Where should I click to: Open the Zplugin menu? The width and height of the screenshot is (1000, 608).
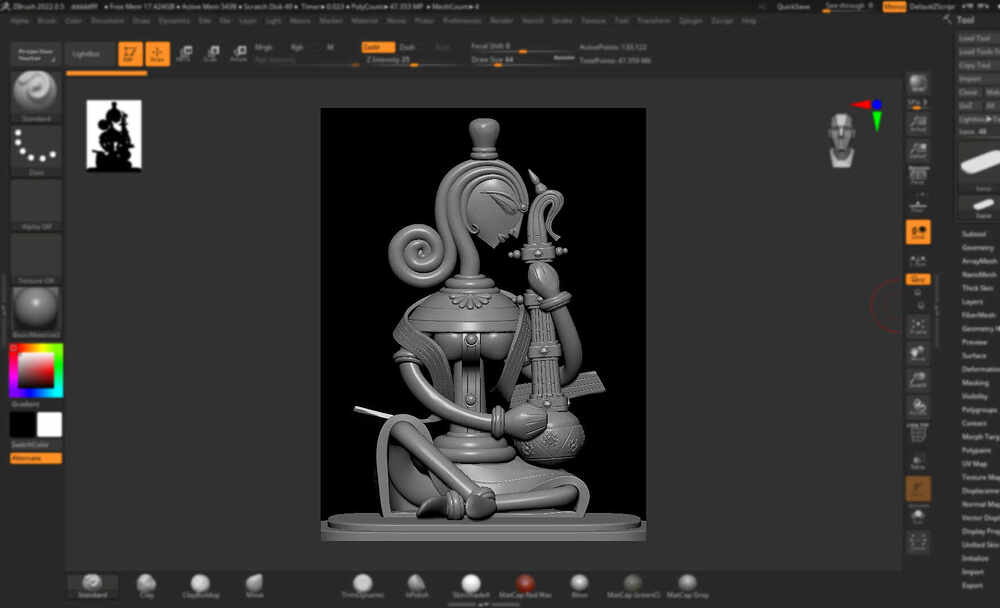(x=690, y=20)
